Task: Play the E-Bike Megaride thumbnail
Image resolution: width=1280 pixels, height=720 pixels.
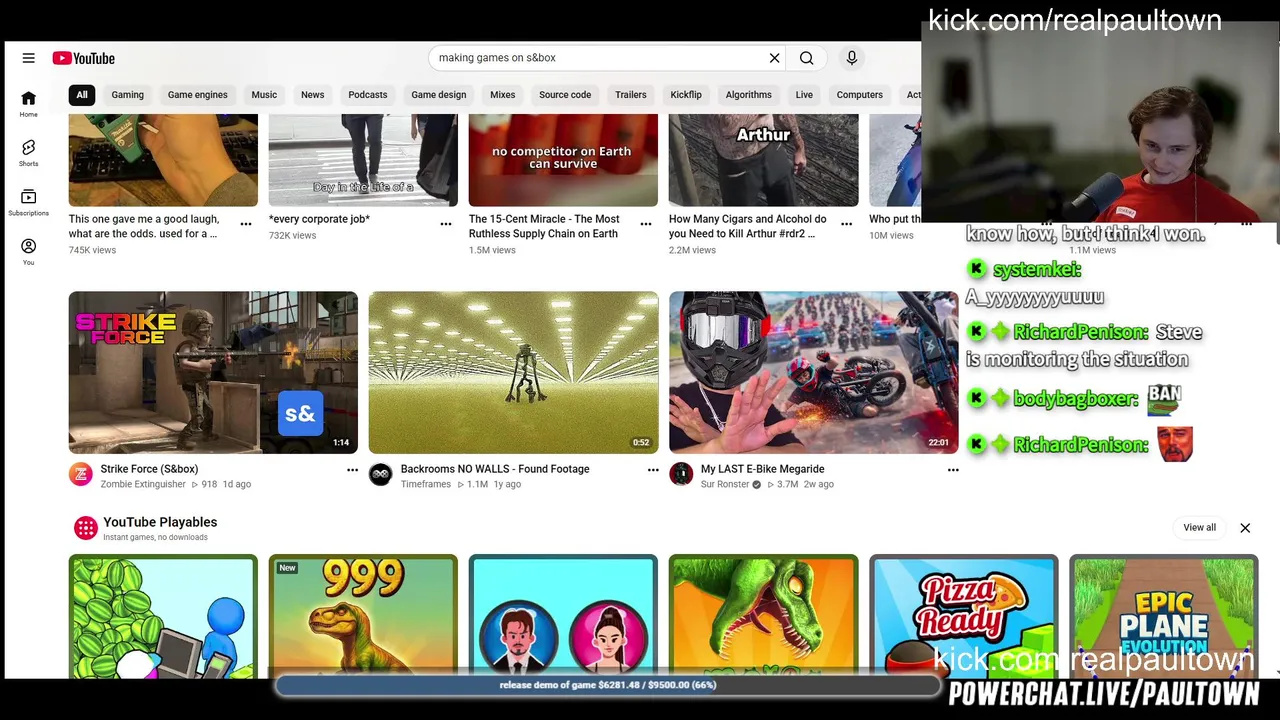Action: [814, 372]
